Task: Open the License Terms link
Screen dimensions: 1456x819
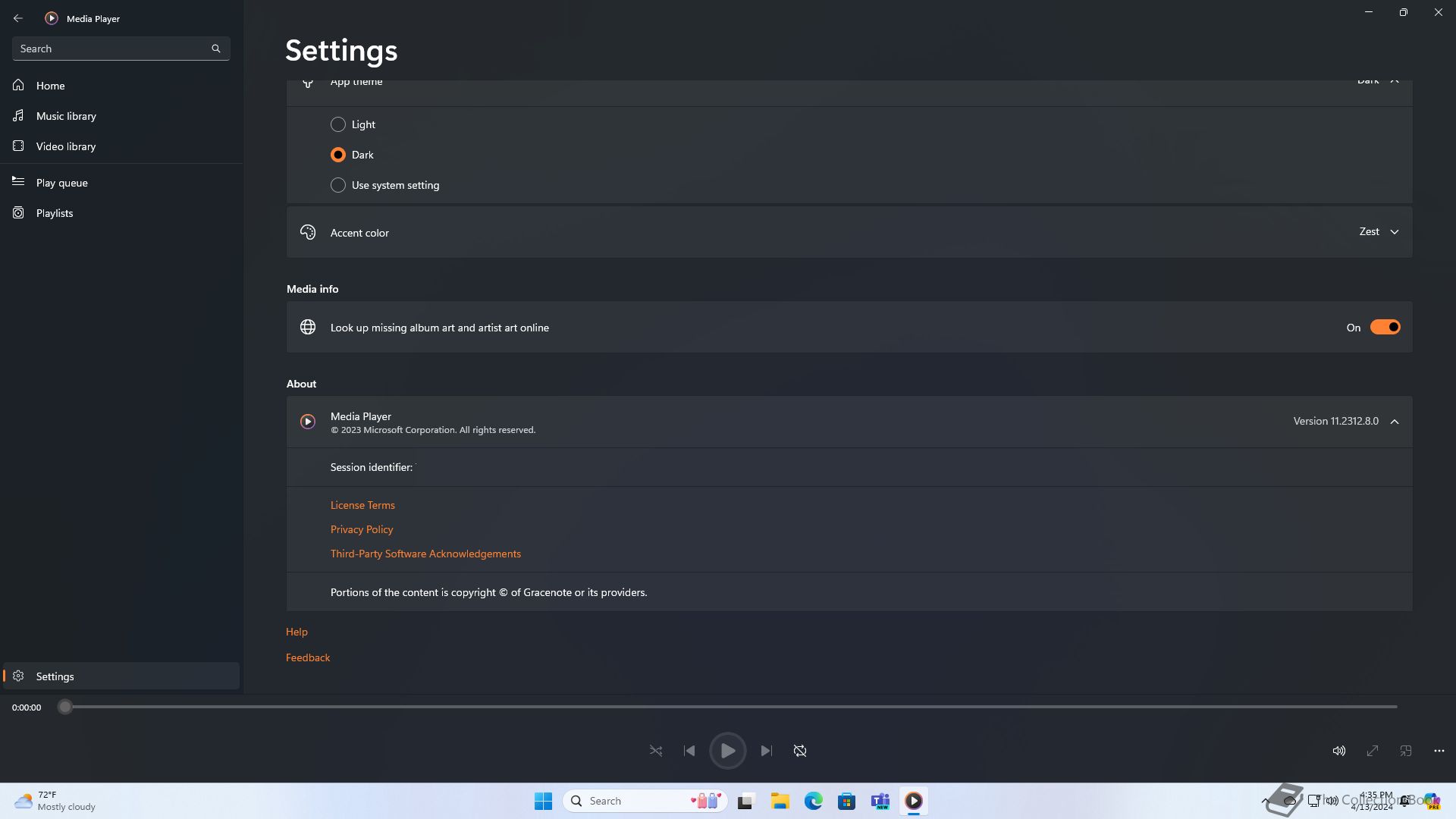Action: tap(362, 505)
